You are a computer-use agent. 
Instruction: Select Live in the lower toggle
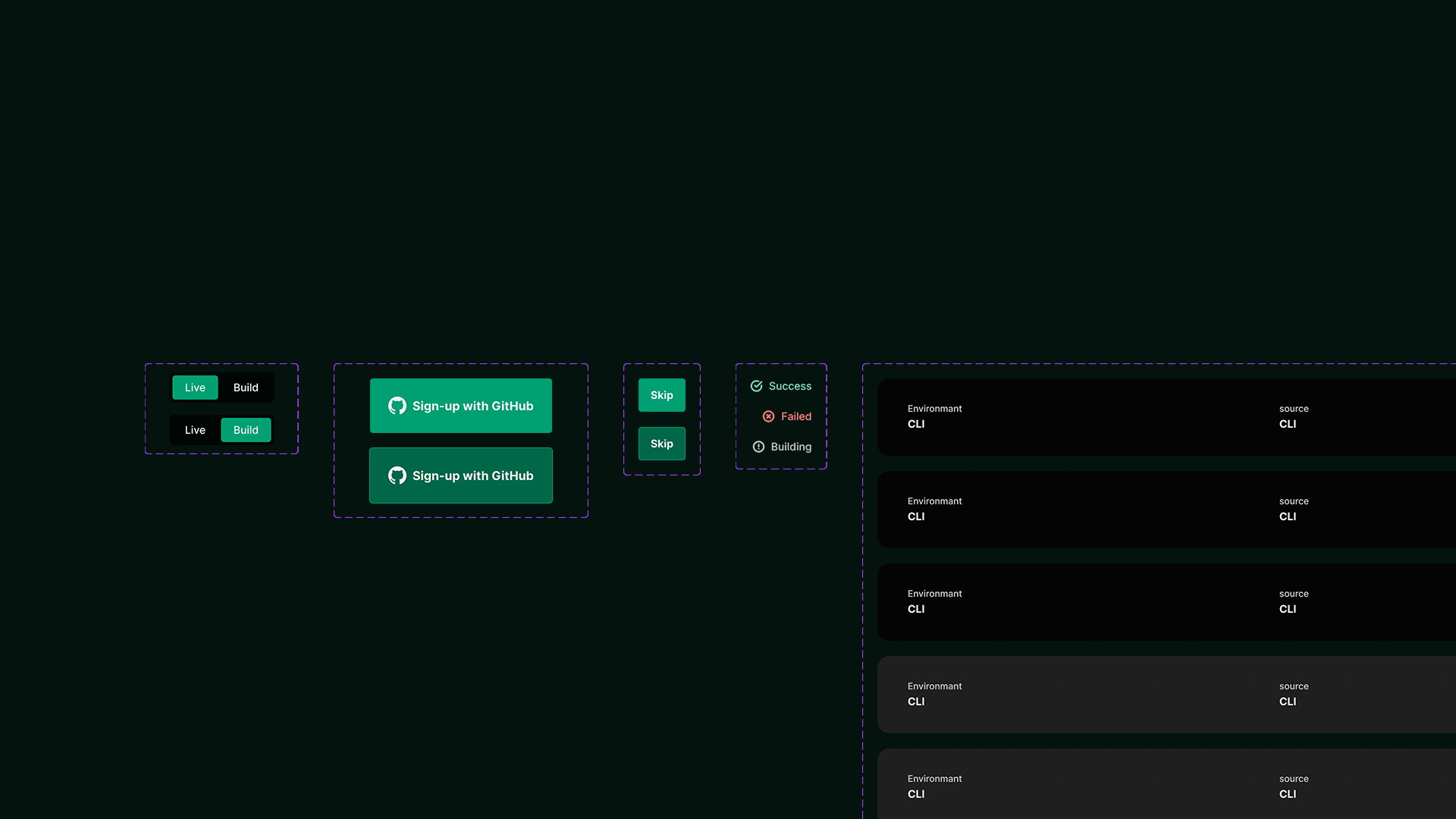click(x=195, y=430)
